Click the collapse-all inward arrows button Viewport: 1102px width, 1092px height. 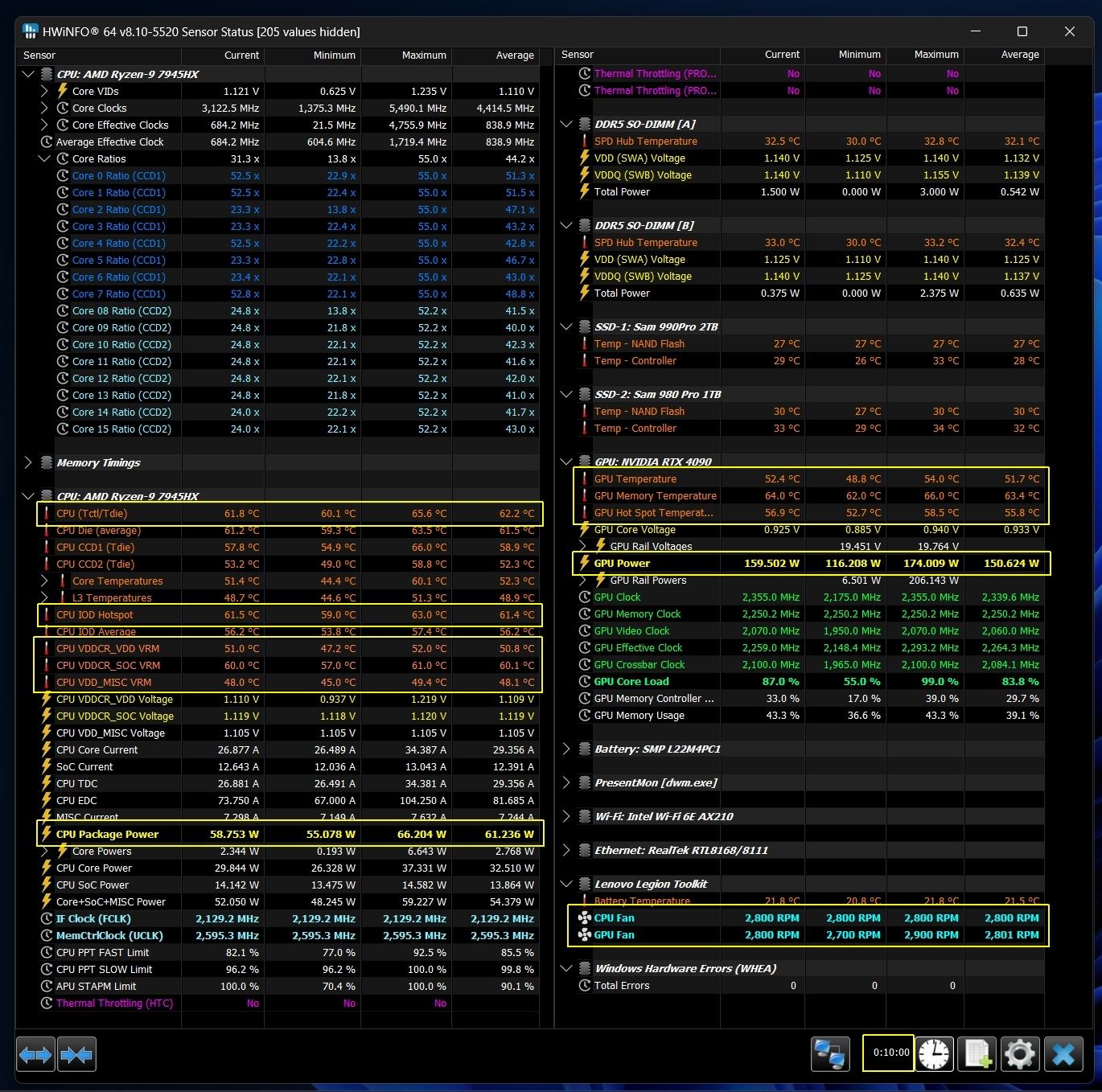(x=76, y=1053)
